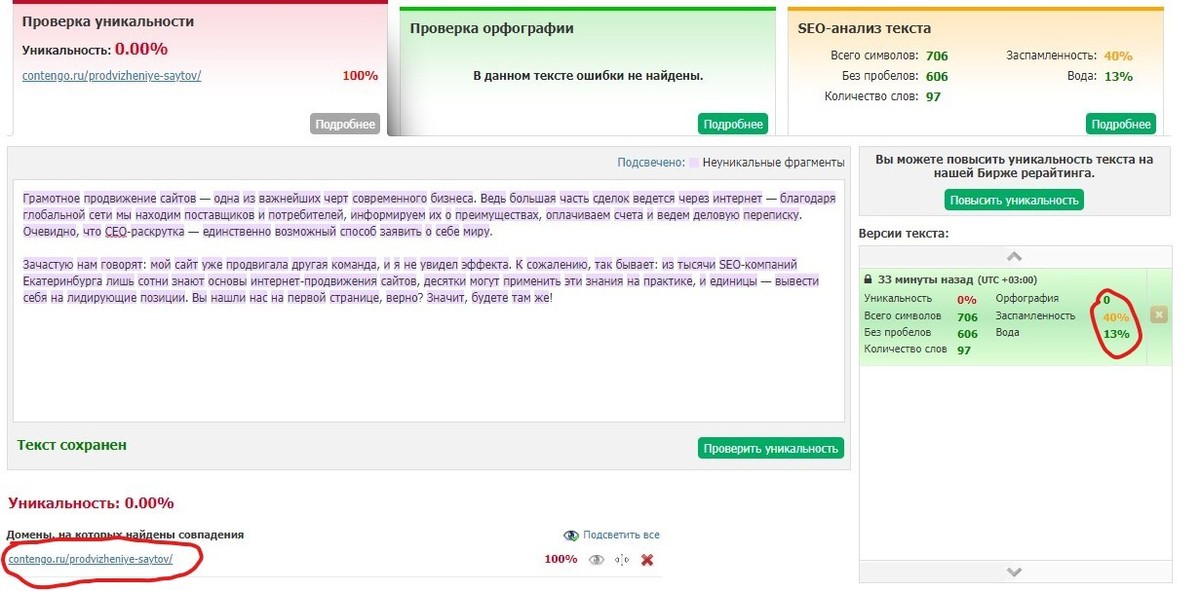The width and height of the screenshot is (1200, 591).
Task: Toggle highlight eye for contengo.ru match
Action: click(x=597, y=560)
